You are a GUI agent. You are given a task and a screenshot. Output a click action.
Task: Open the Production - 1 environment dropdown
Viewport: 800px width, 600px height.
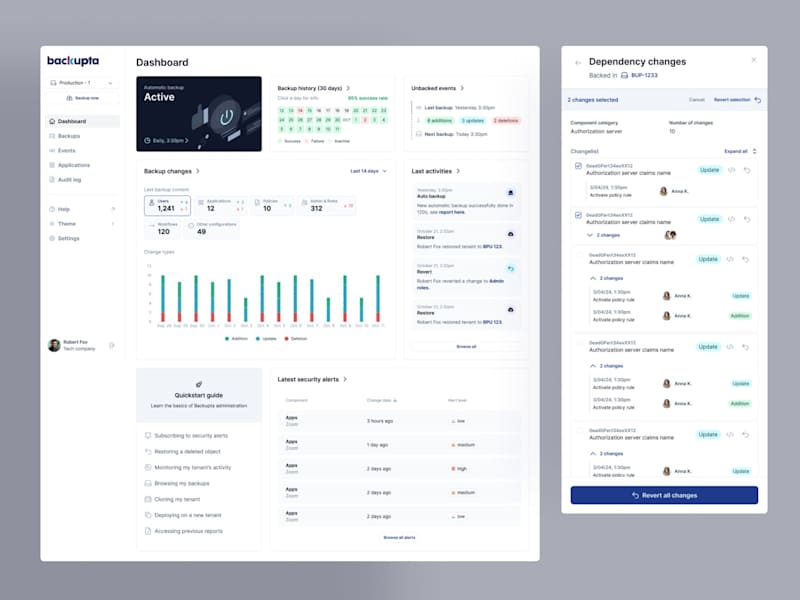click(83, 83)
